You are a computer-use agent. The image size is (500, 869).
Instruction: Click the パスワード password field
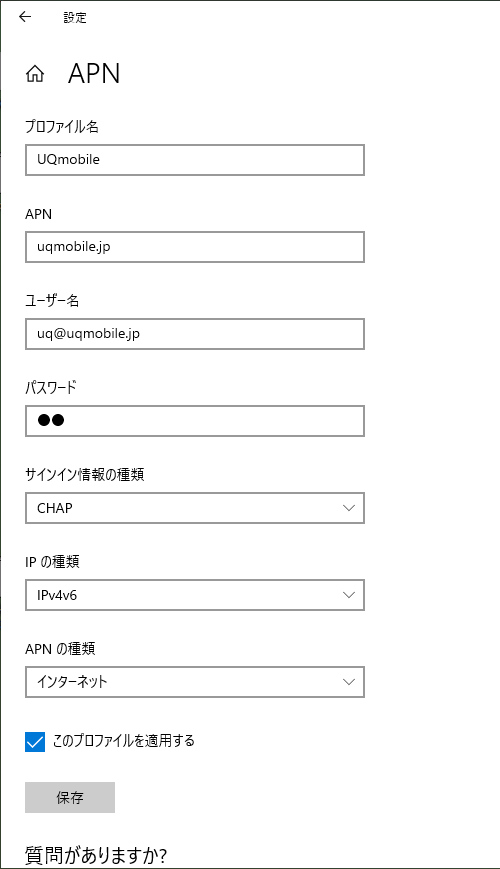coord(195,421)
